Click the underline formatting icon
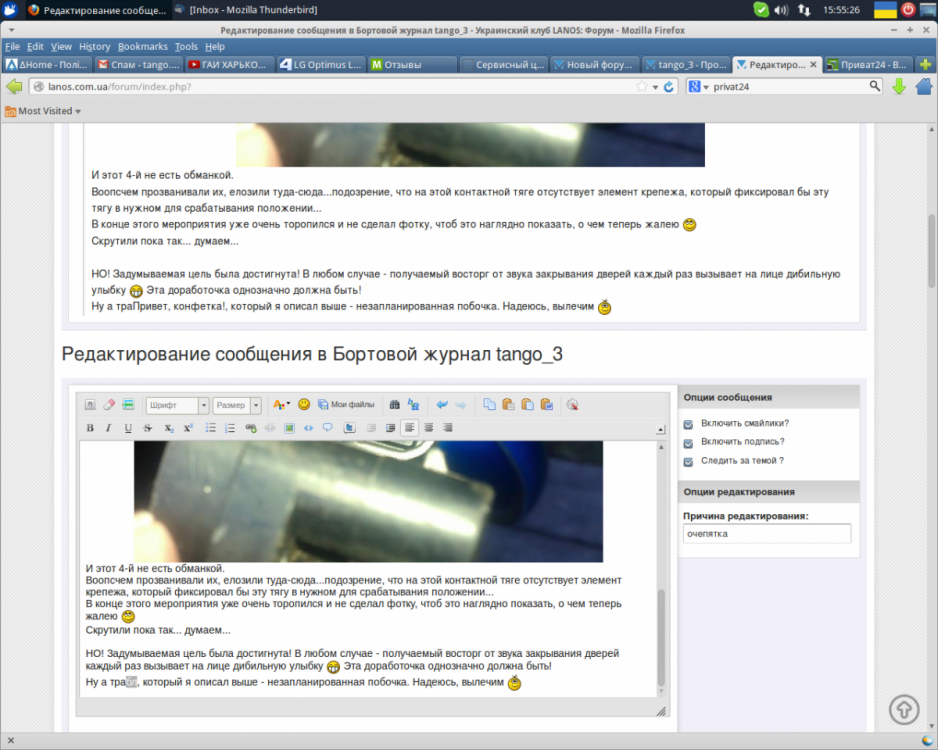 click(128, 428)
